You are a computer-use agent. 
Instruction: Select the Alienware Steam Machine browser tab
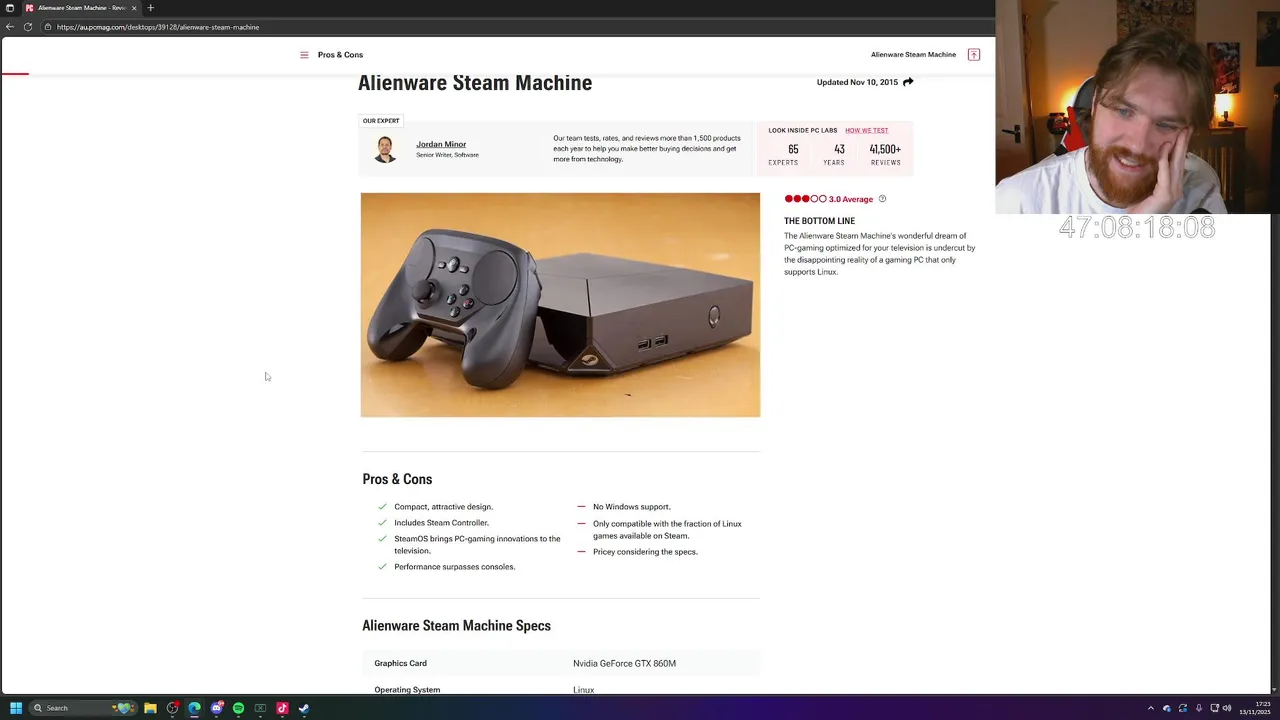[x=80, y=8]
